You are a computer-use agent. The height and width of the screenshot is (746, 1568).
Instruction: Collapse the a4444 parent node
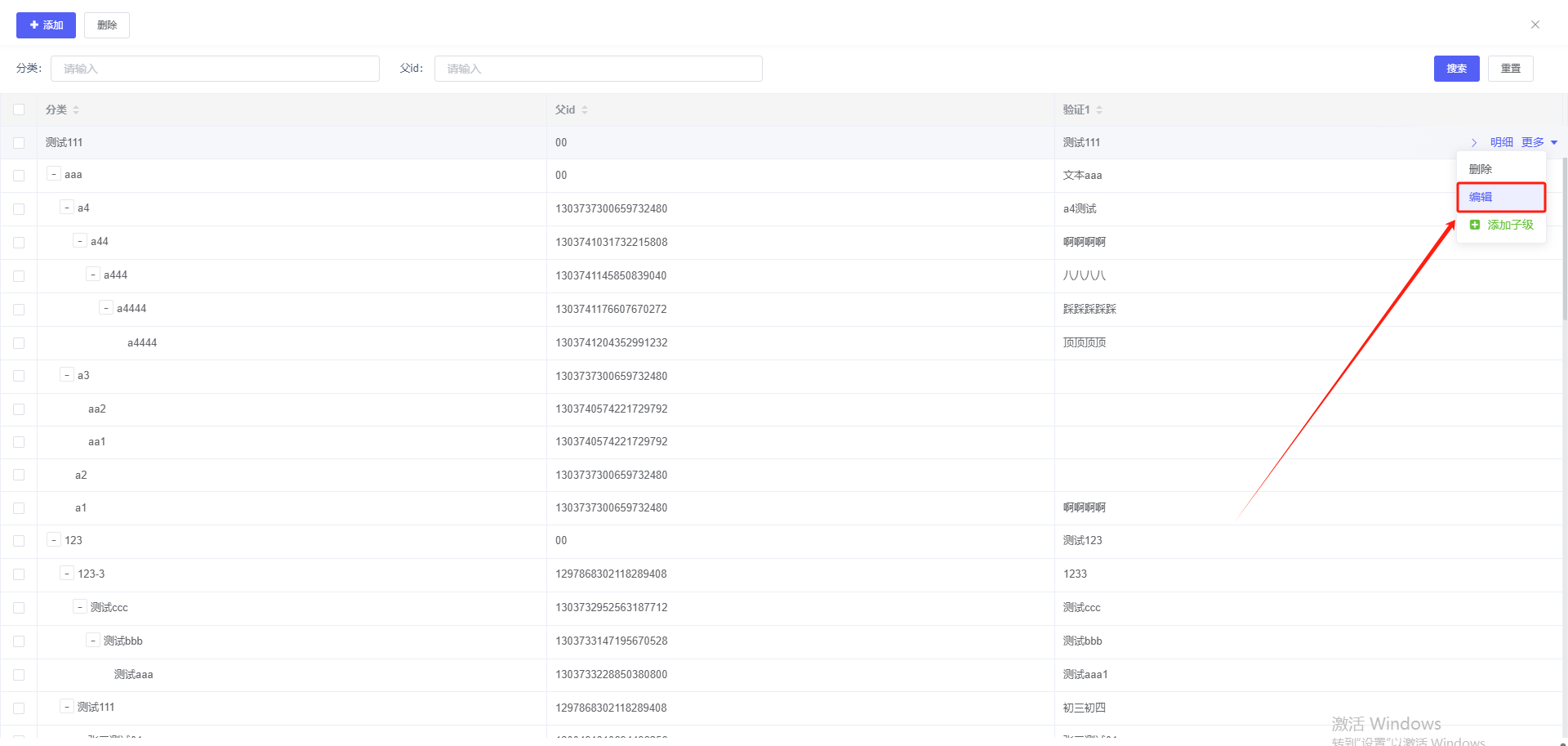click(106, 308)
